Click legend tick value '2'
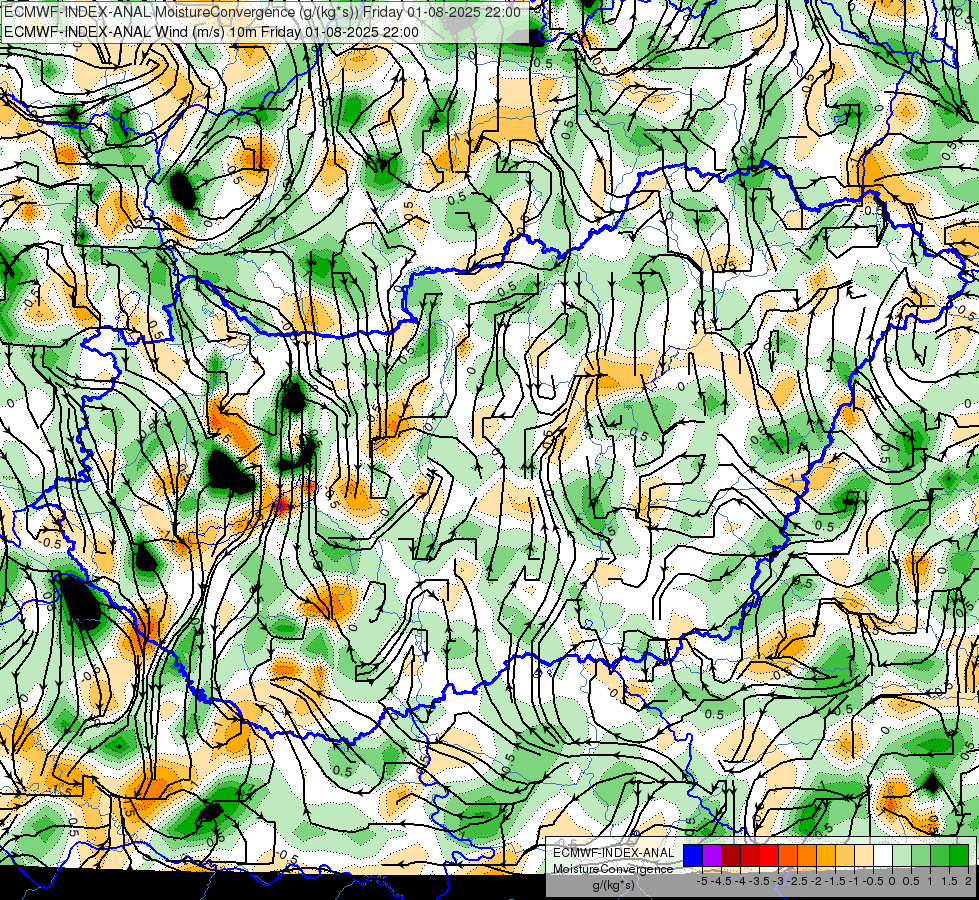979x900 pixels. 968,881
